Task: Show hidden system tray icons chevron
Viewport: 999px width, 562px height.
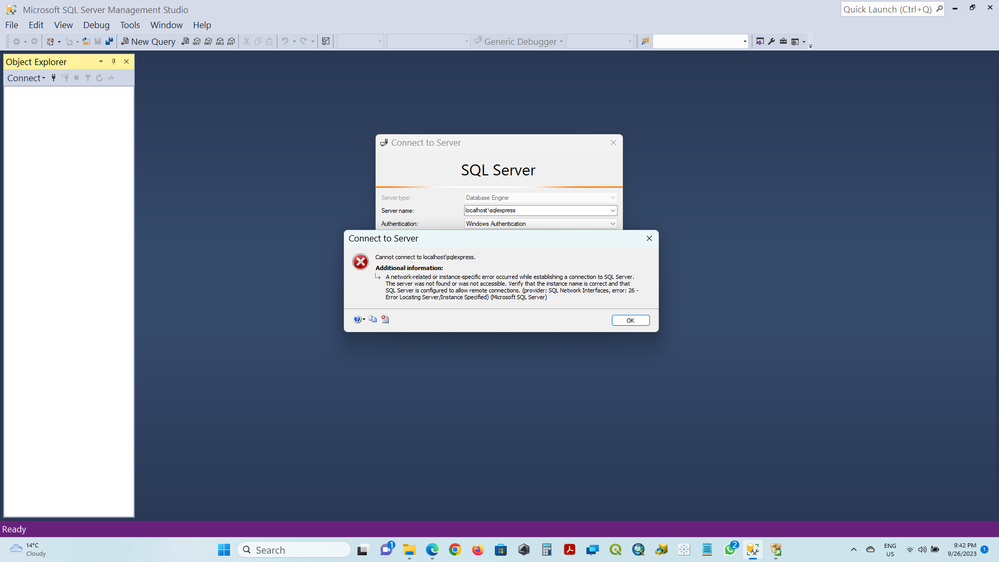Action: (854, 550)
